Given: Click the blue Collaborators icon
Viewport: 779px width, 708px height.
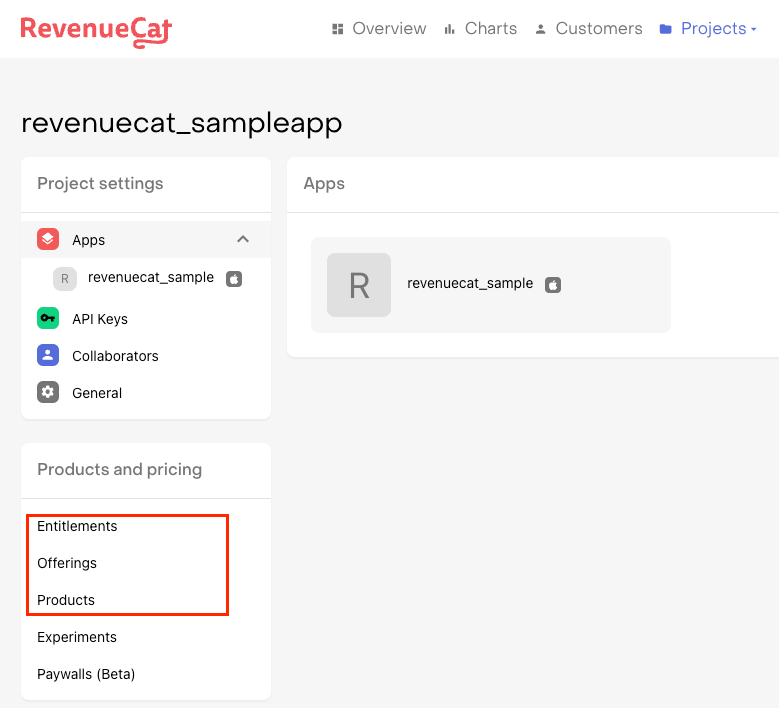Looking at the screenshot, I should point(48,355).
